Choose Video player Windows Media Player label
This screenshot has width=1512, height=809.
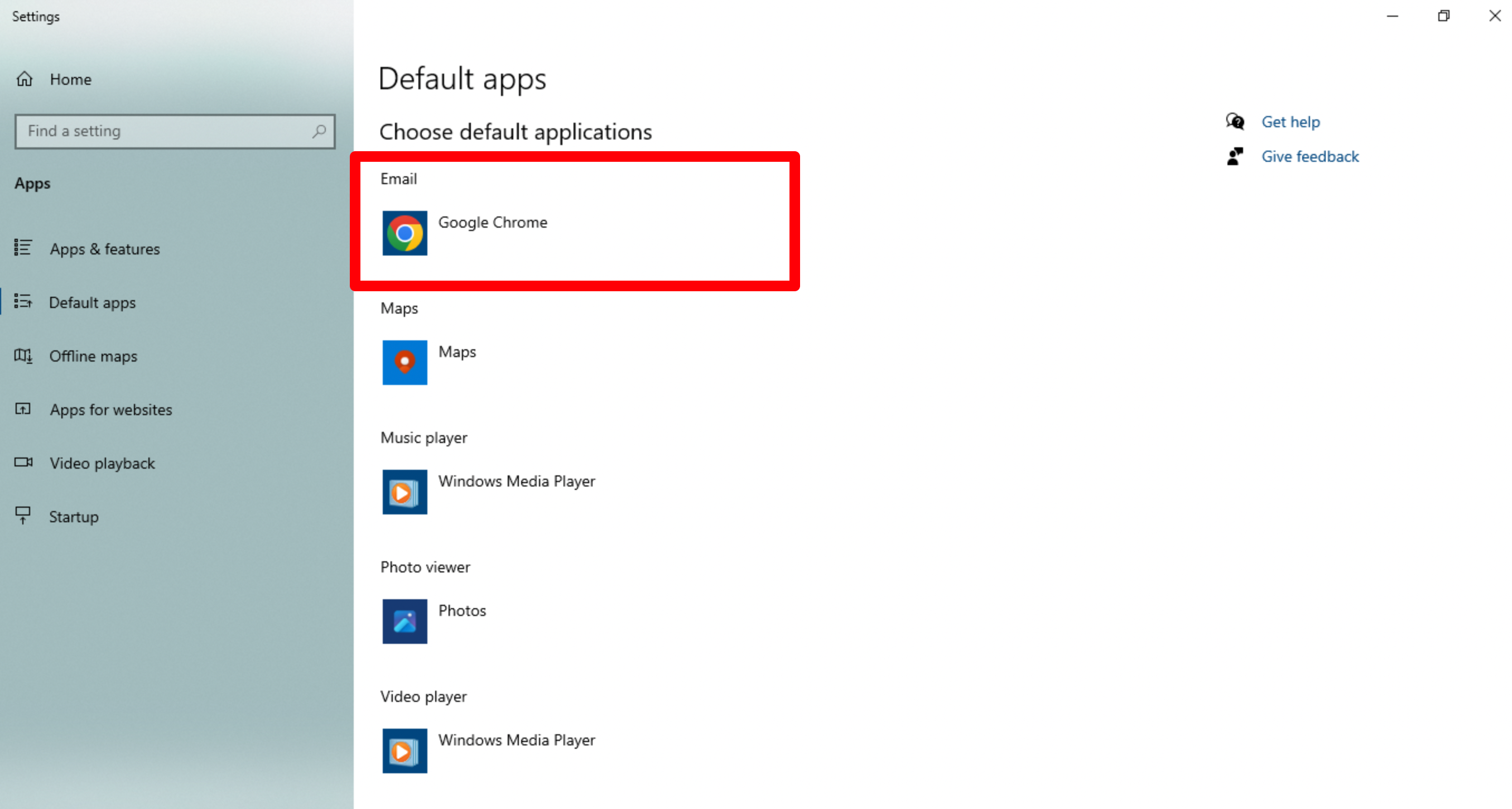[517, 740]
